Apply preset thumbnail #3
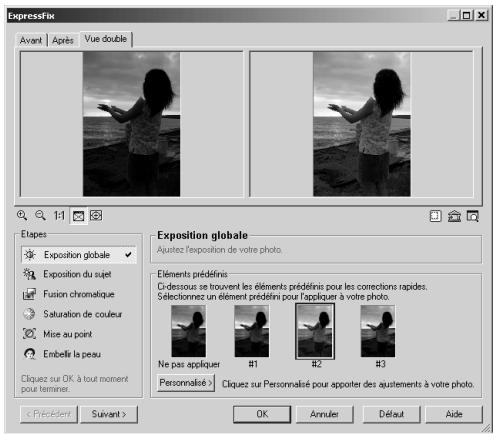 click(x=378, y=331)
